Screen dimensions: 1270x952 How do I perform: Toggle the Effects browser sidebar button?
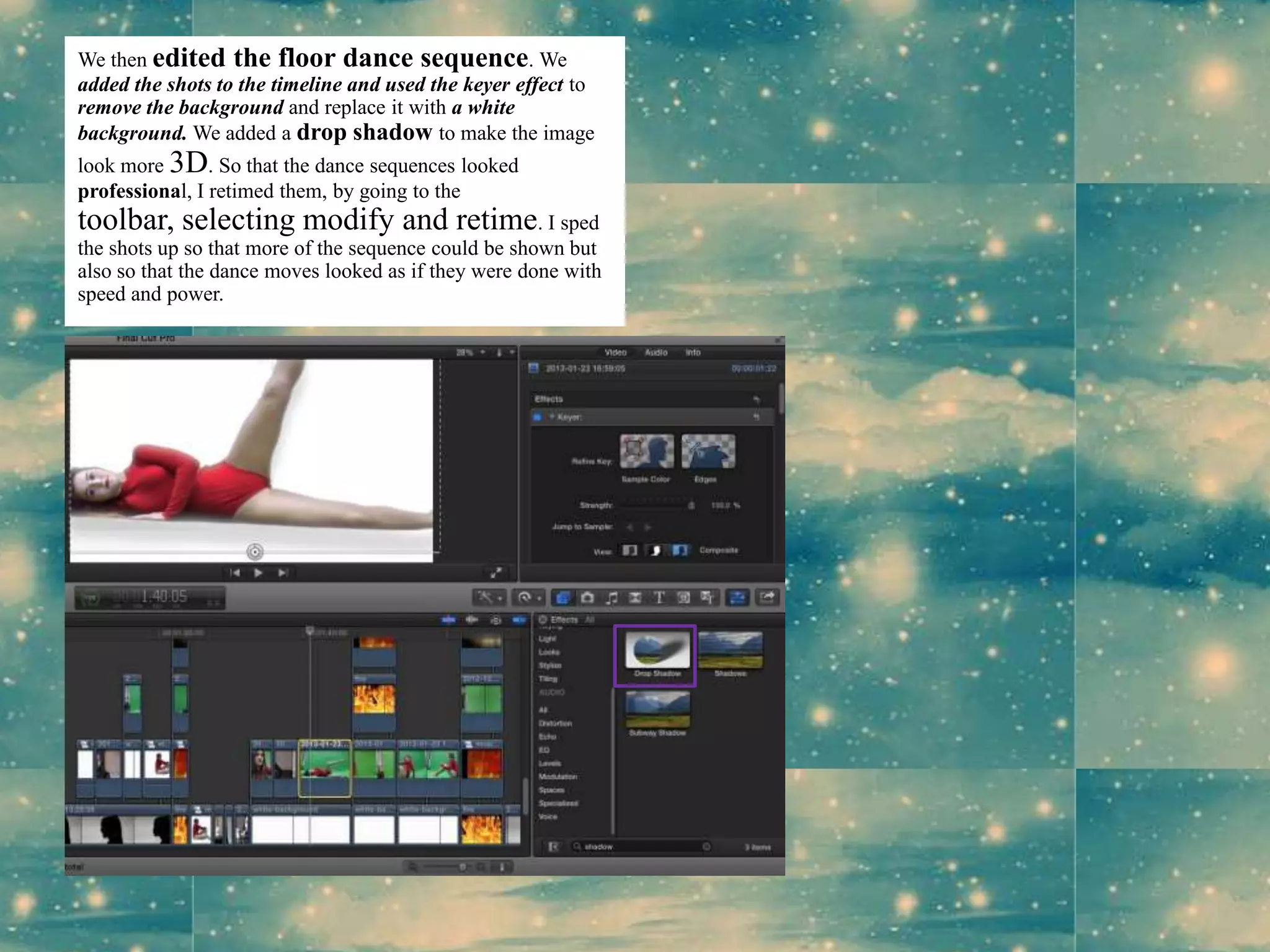click(553, 847)
